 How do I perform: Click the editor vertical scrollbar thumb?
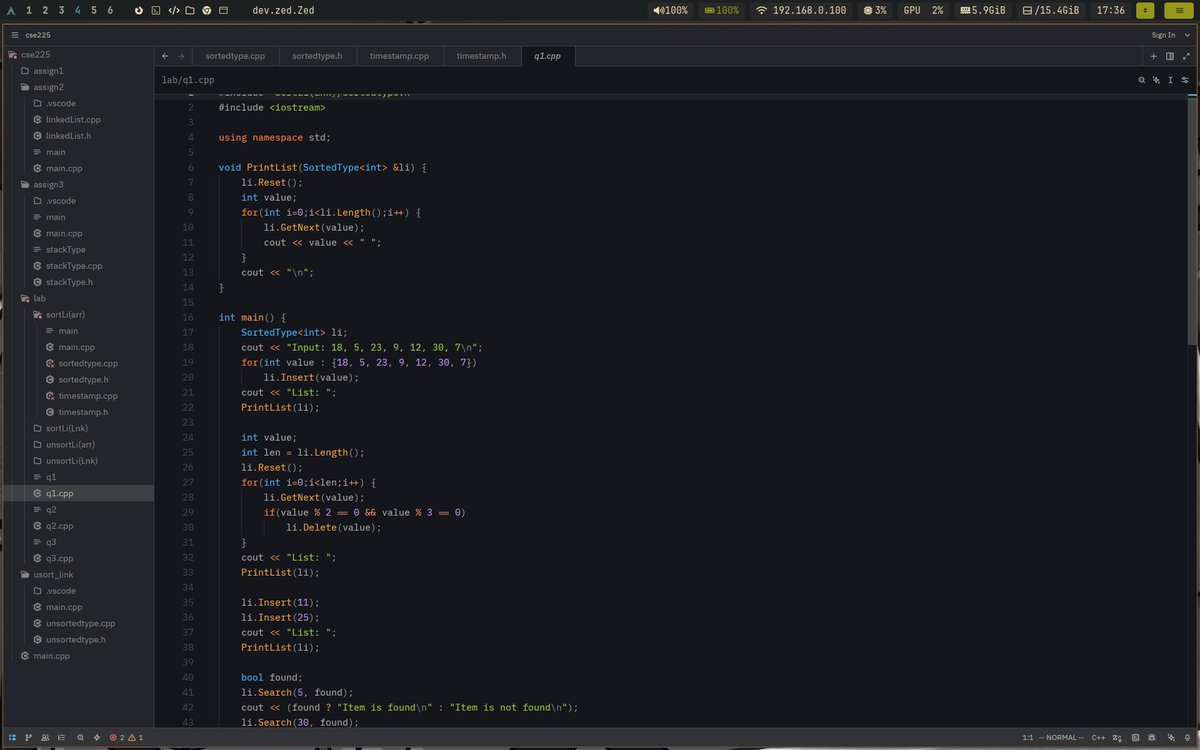(1191, 220)
